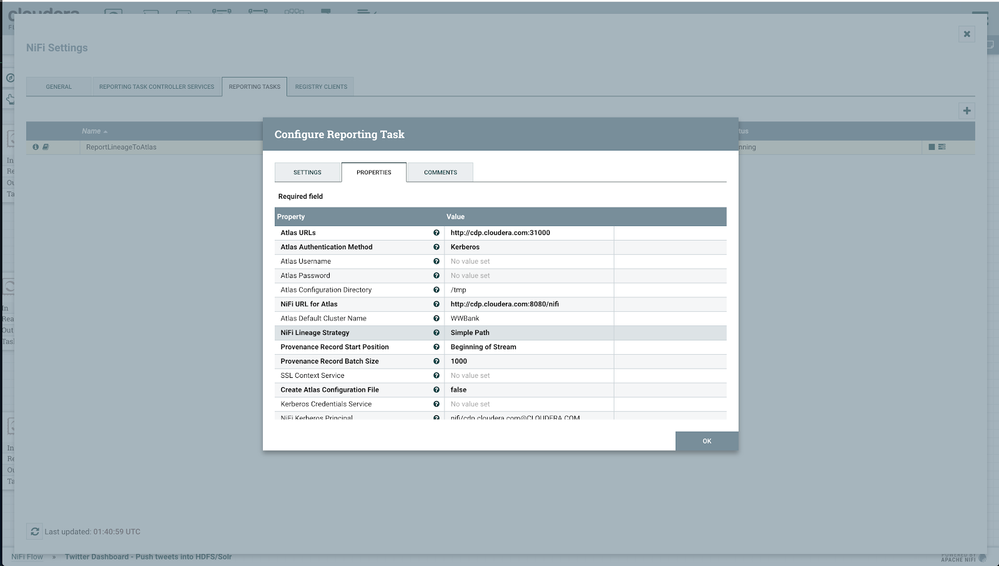Switch to the Properties tab

point(374,172)
